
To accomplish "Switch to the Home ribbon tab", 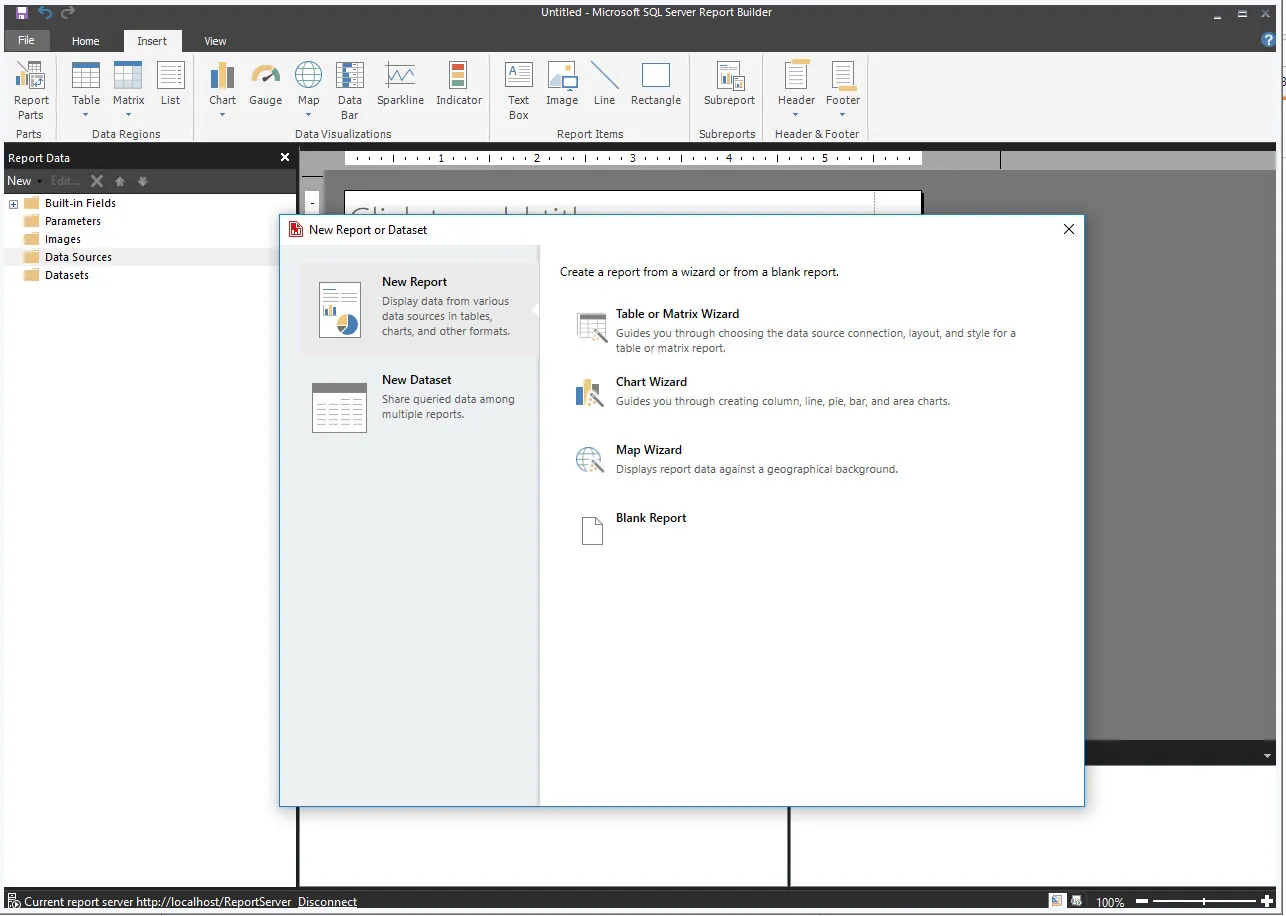I will click(x=86, y=41).
